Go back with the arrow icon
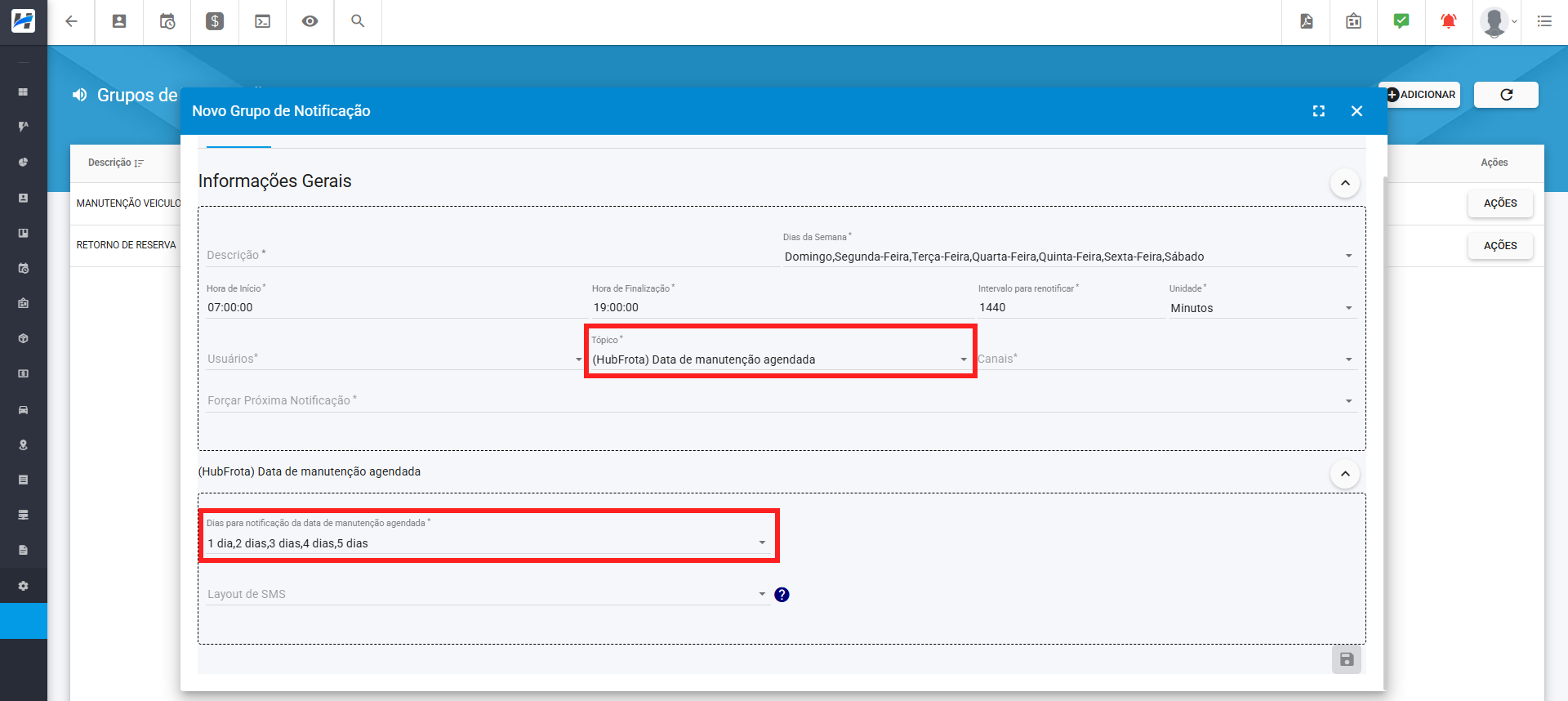1568x701 pixels. point(71,21)
